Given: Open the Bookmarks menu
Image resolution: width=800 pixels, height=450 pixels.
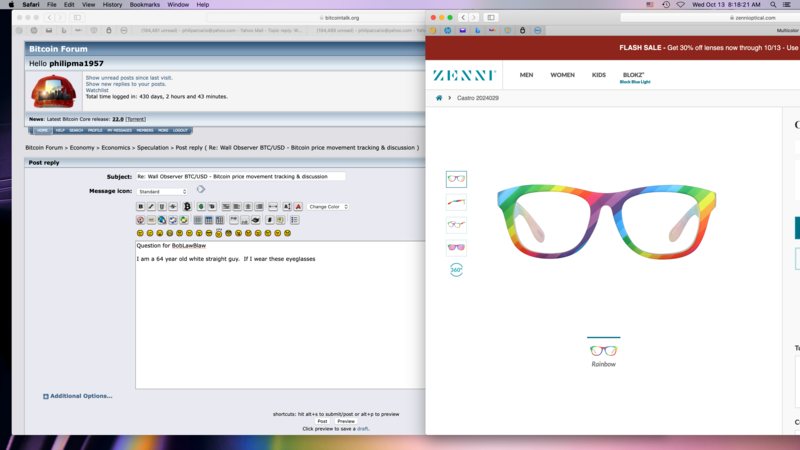Looking at the screenshot, I should tap(144, 5).
